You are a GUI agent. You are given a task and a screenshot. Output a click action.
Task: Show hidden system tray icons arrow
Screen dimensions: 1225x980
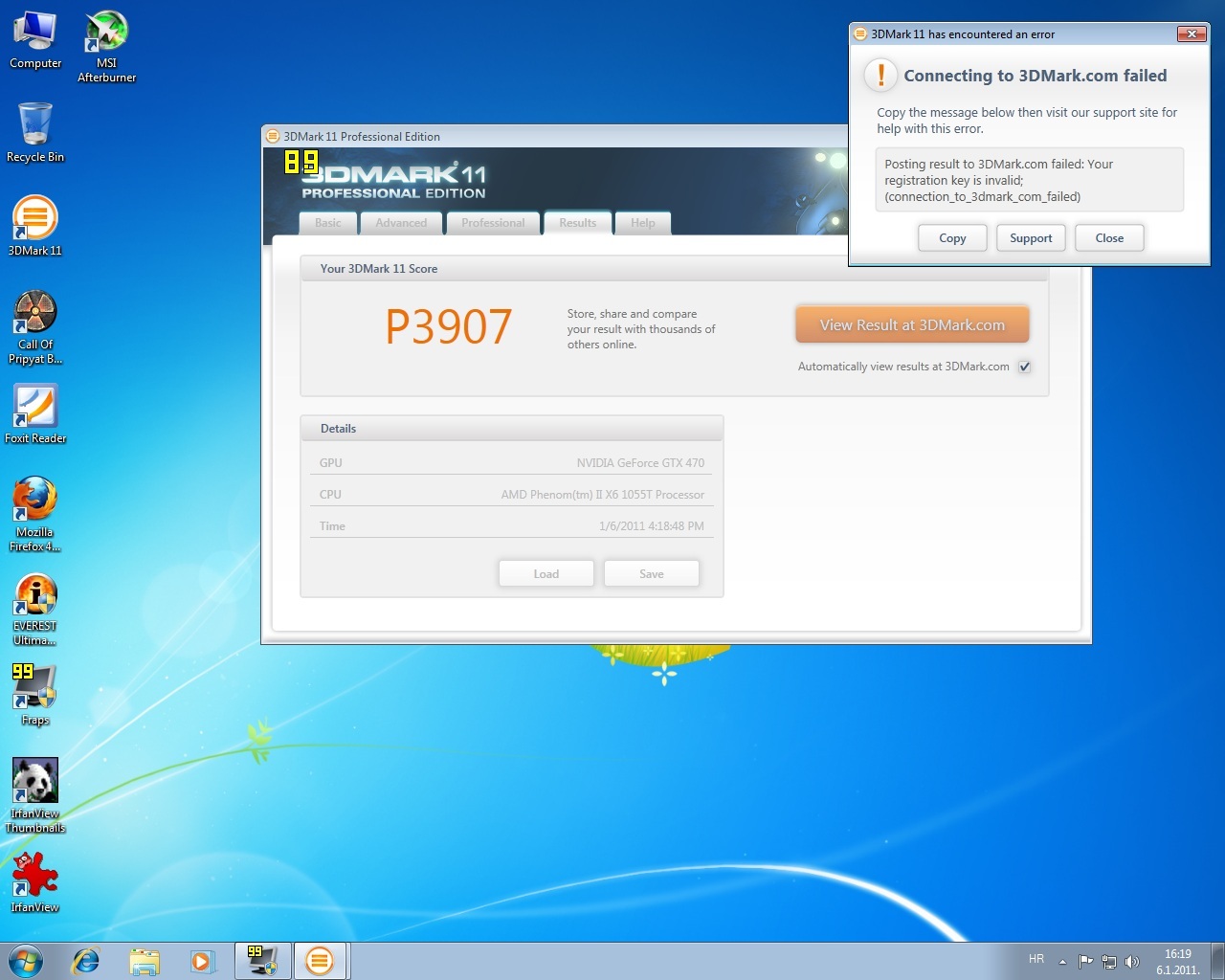1062,962
